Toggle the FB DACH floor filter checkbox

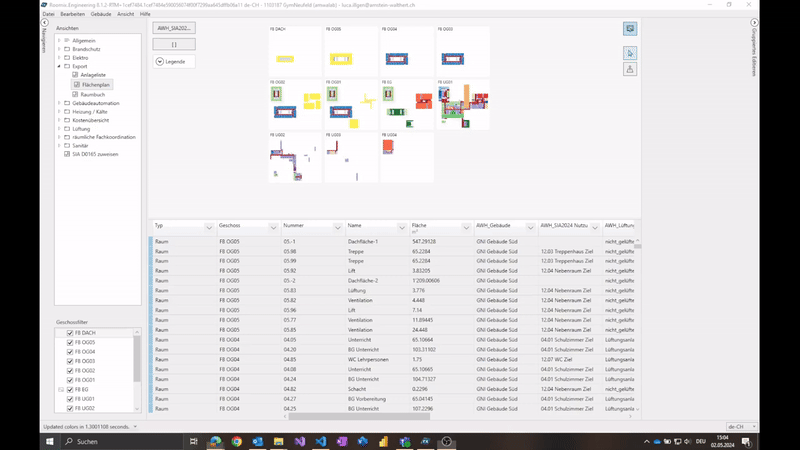point(70,333)
